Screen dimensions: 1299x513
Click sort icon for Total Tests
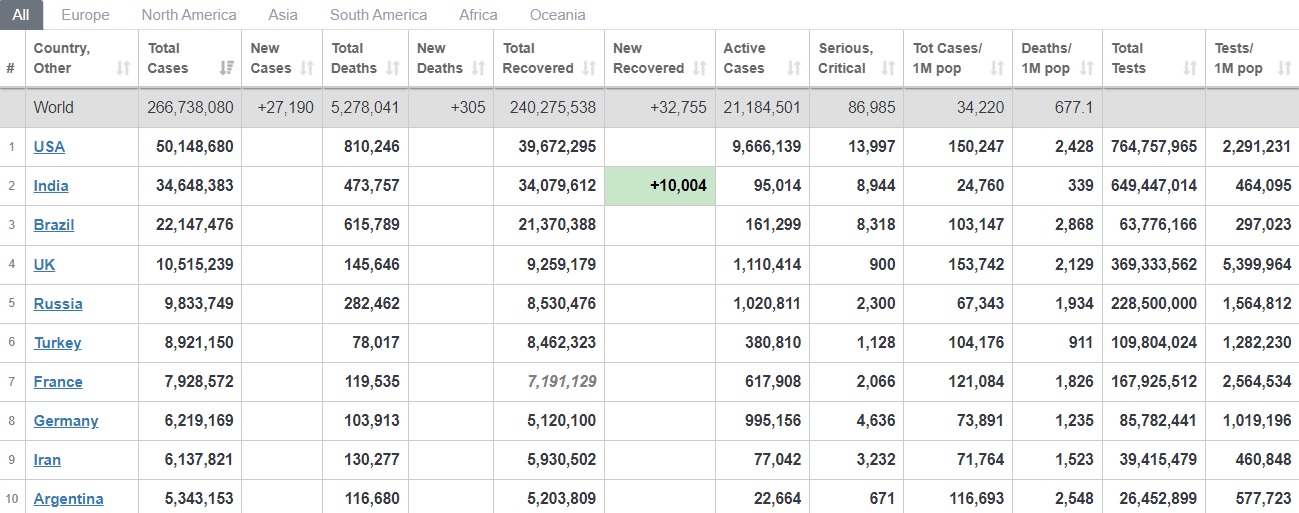pos(1190,68)
